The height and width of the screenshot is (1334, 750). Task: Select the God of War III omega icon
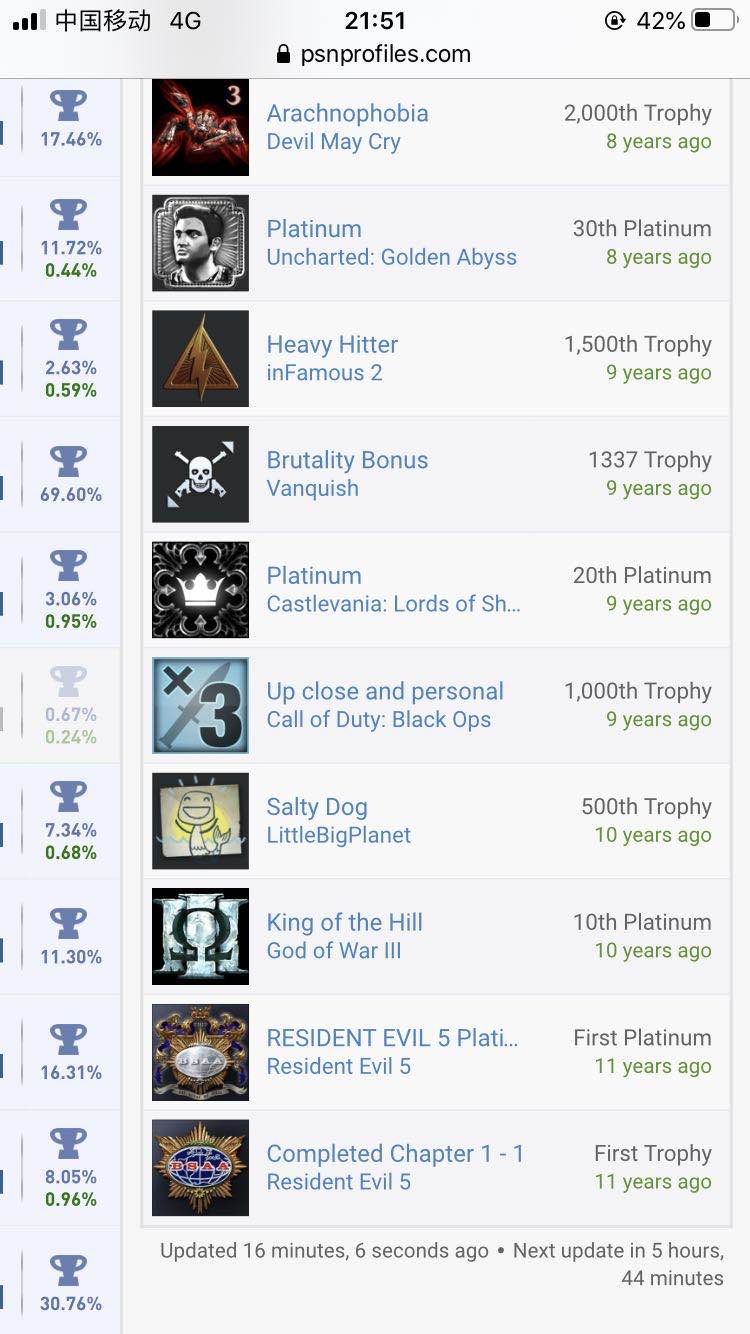(x=200, y=936)
